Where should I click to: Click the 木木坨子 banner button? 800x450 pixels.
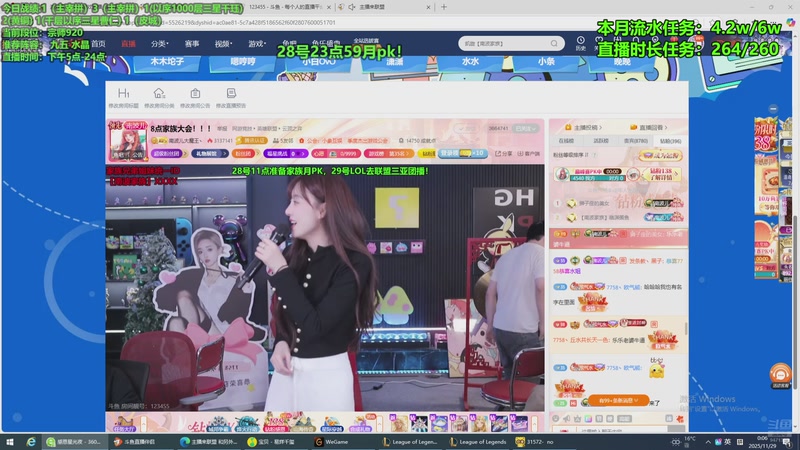(167, 62)
